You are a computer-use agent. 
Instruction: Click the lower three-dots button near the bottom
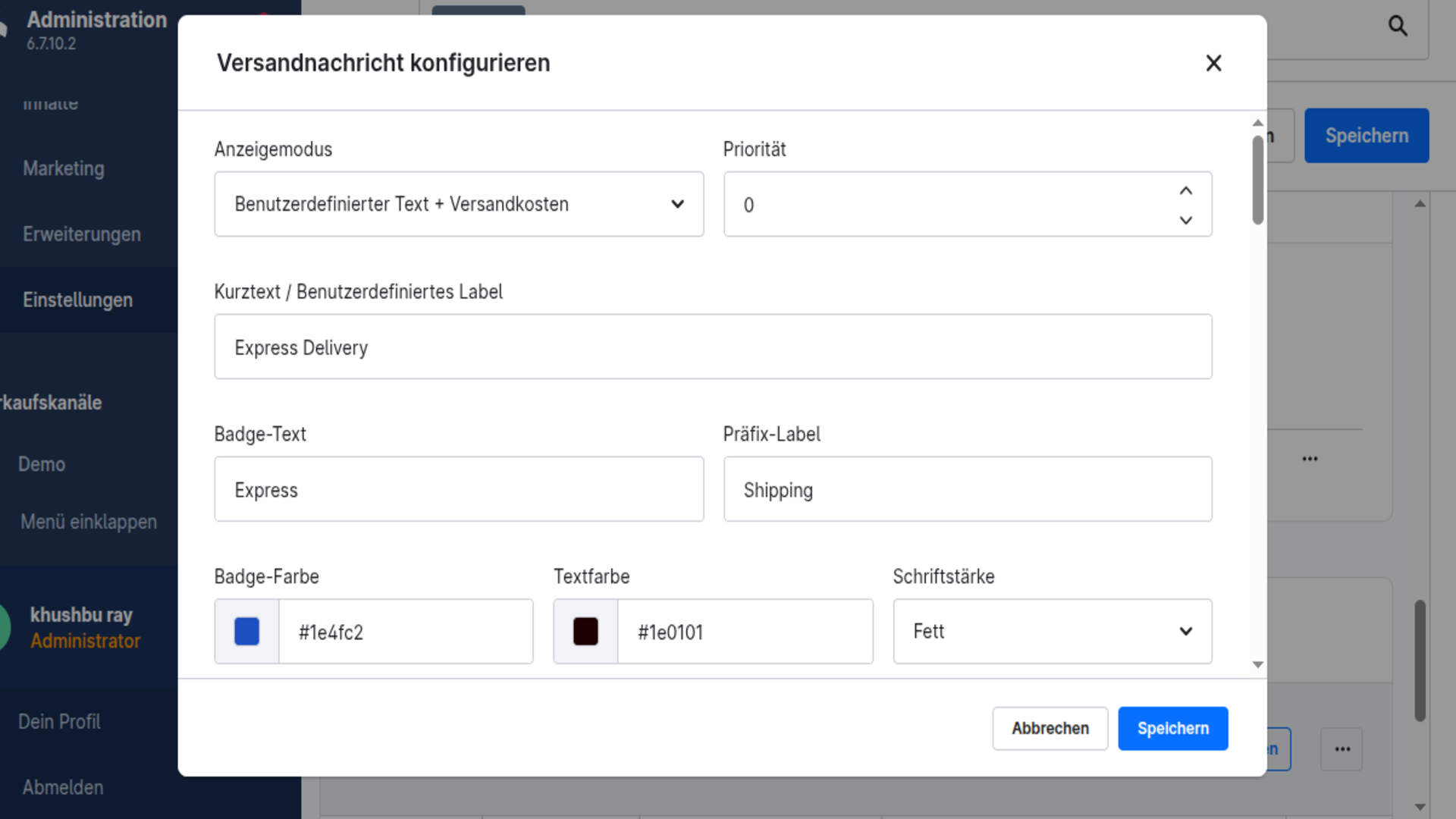click(x=1342, y=749)
